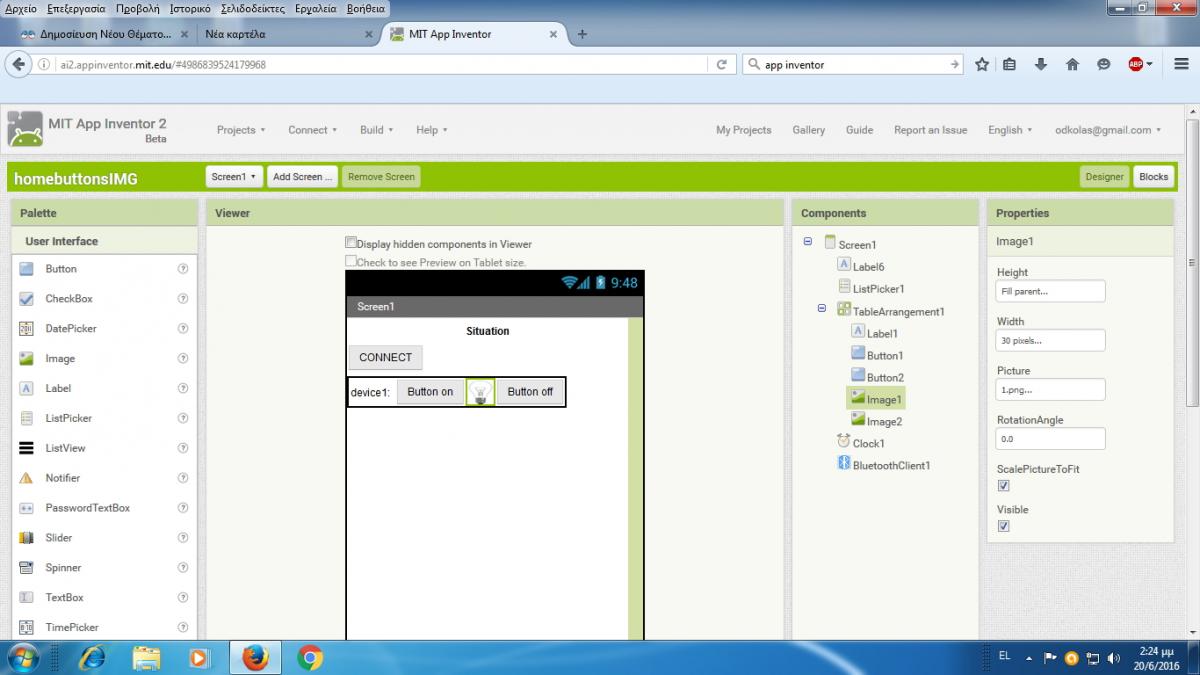This screenshot has width=1200, height=675.
Task: Open the English language dropdown
Action: [x=1011, y=130]
